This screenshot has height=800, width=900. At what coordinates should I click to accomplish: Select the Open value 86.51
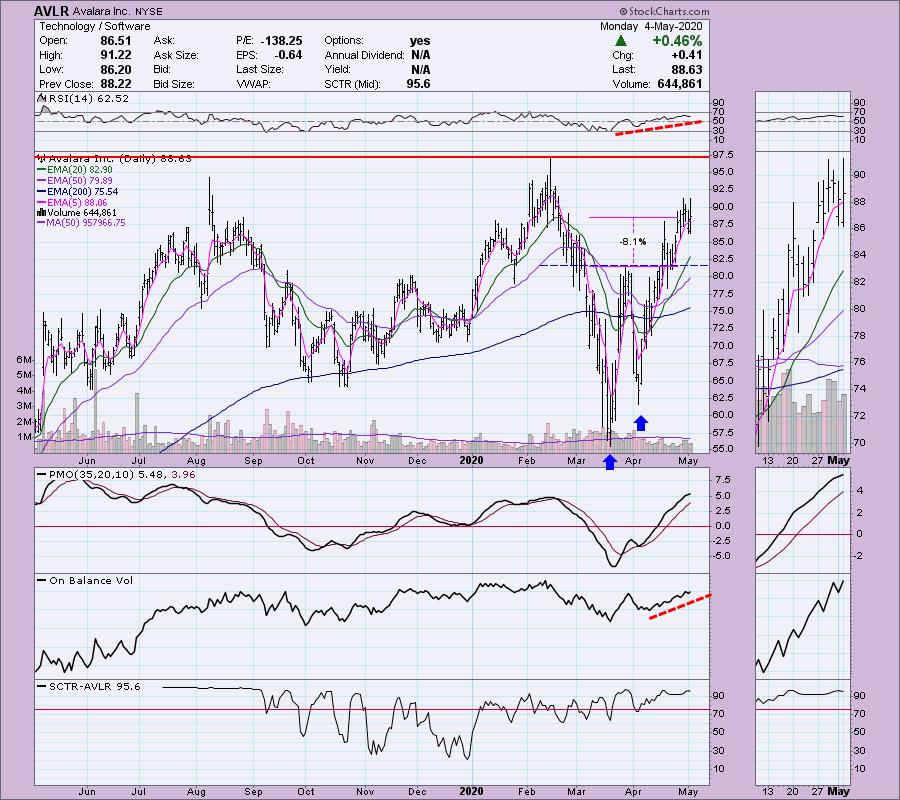tap(116, 41)
